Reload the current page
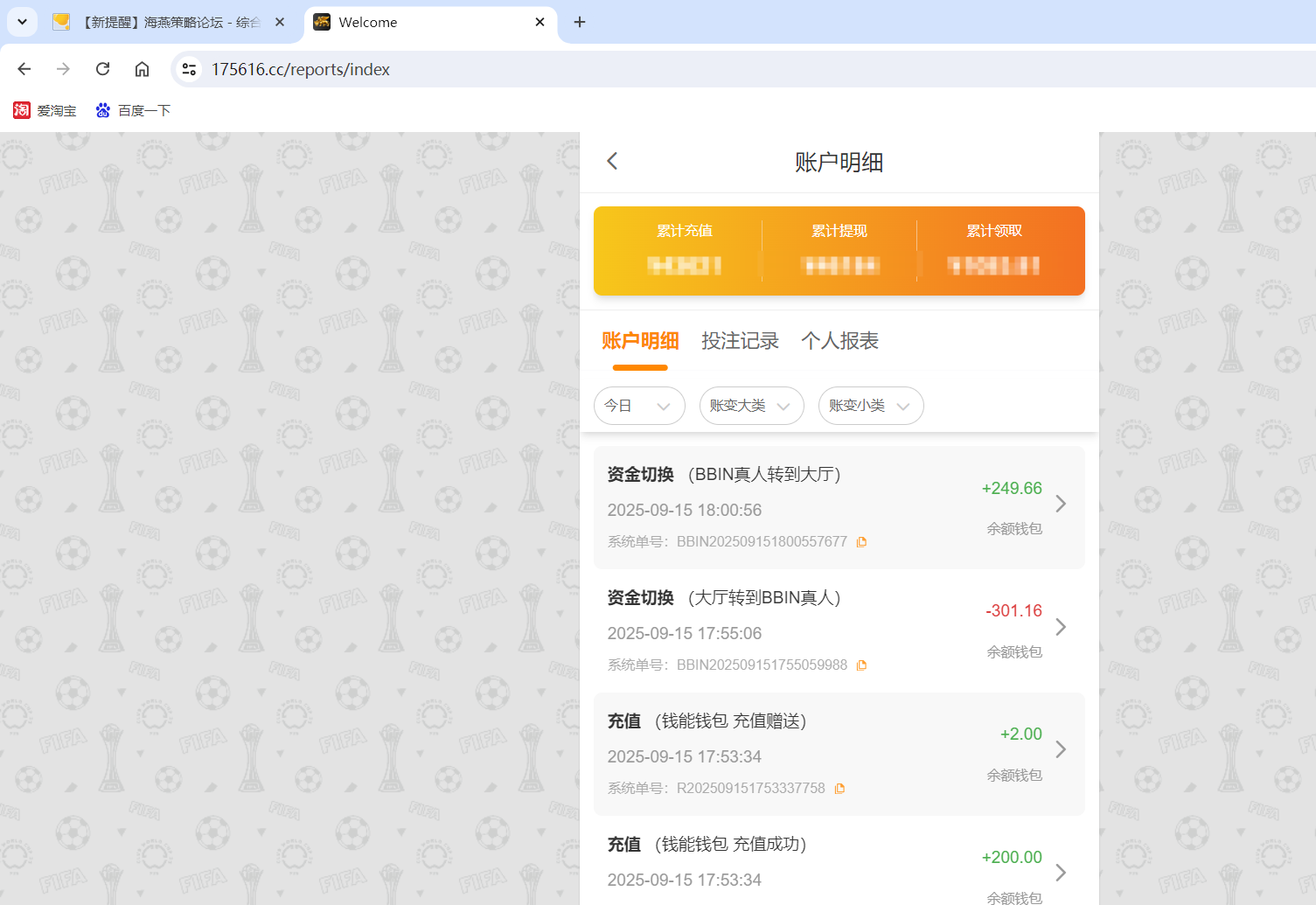This screenshot has width=1316, height=905. pyautogui.click(x=102, y=69)
